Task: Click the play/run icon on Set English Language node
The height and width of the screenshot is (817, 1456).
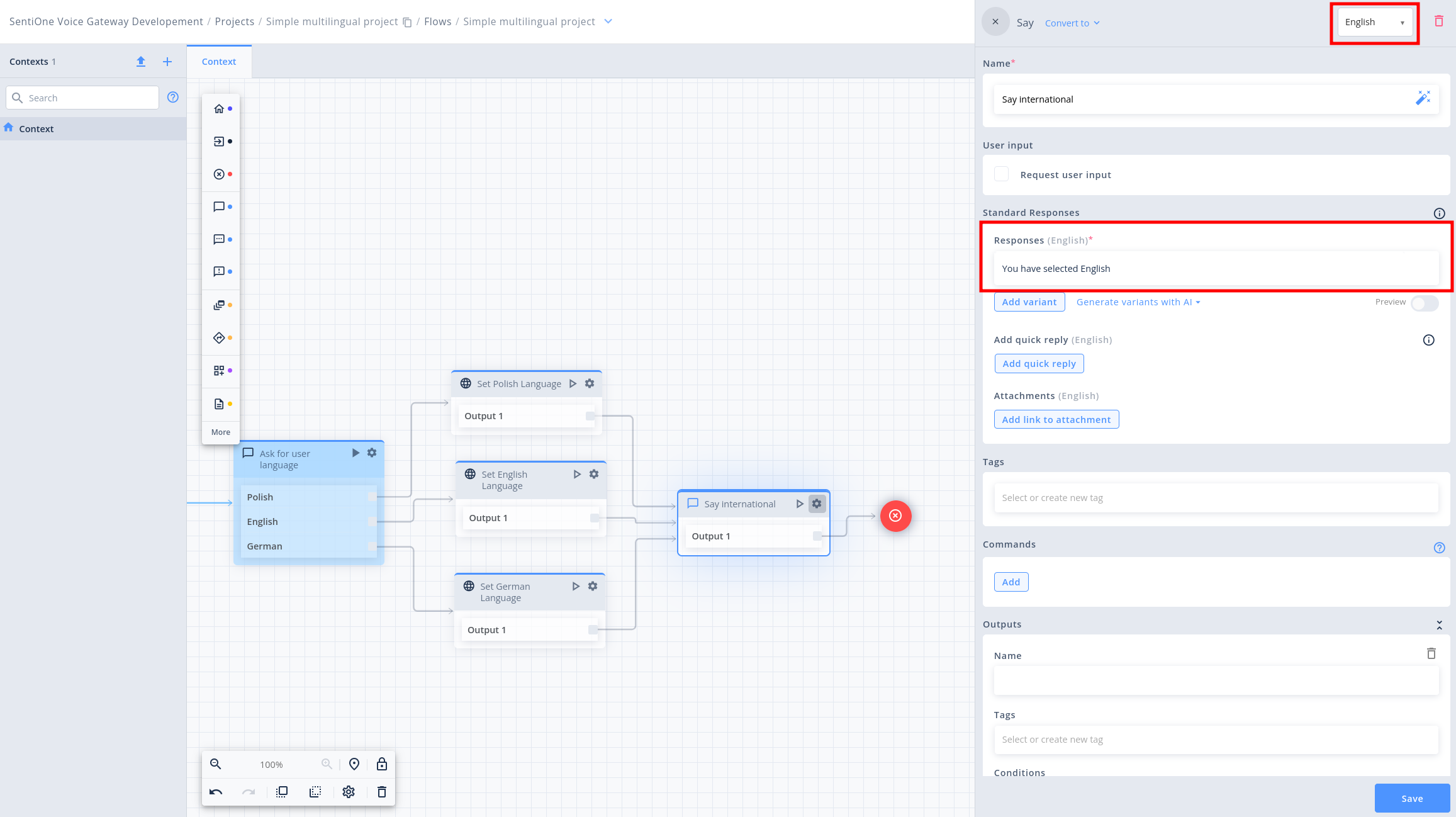Action: [x=577, y=473]
